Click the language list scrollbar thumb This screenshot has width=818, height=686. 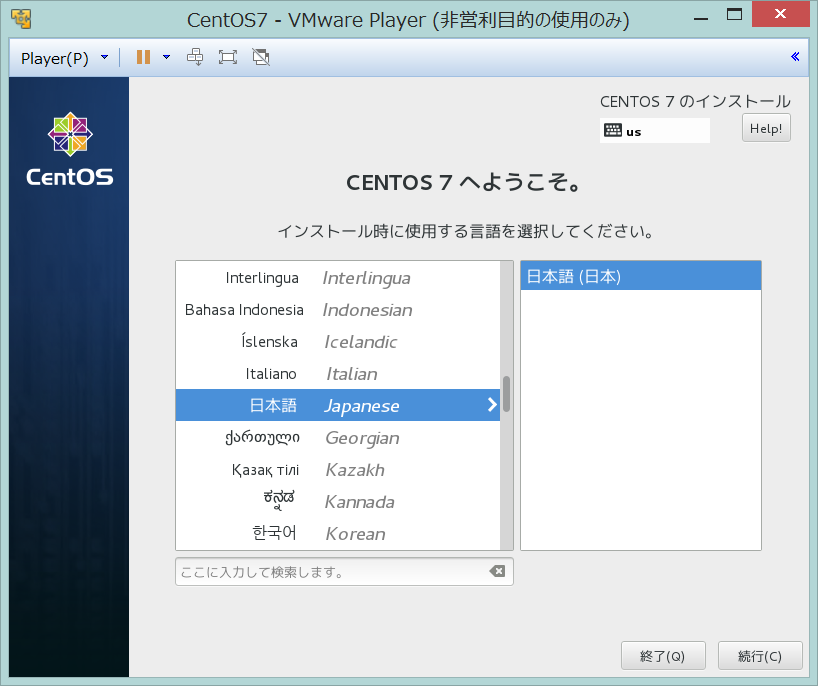[506, 394]
